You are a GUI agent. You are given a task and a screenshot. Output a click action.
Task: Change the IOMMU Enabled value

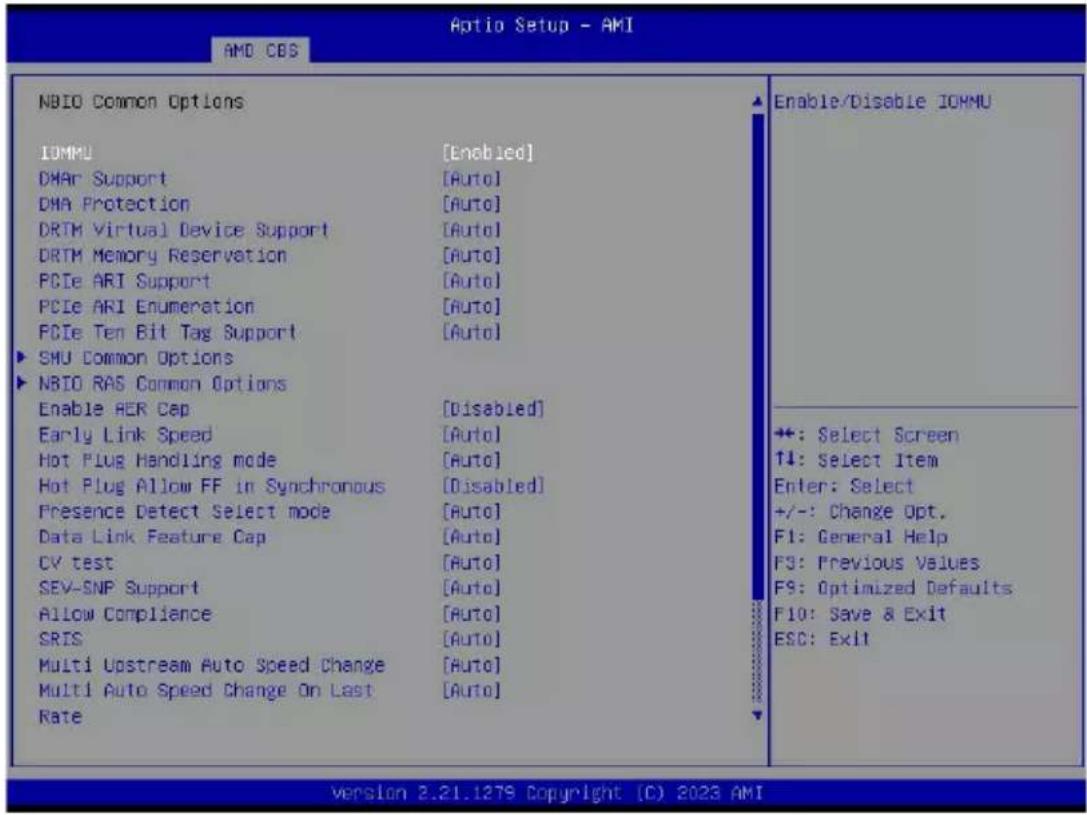pyautogui.click(x=488, y=153)
